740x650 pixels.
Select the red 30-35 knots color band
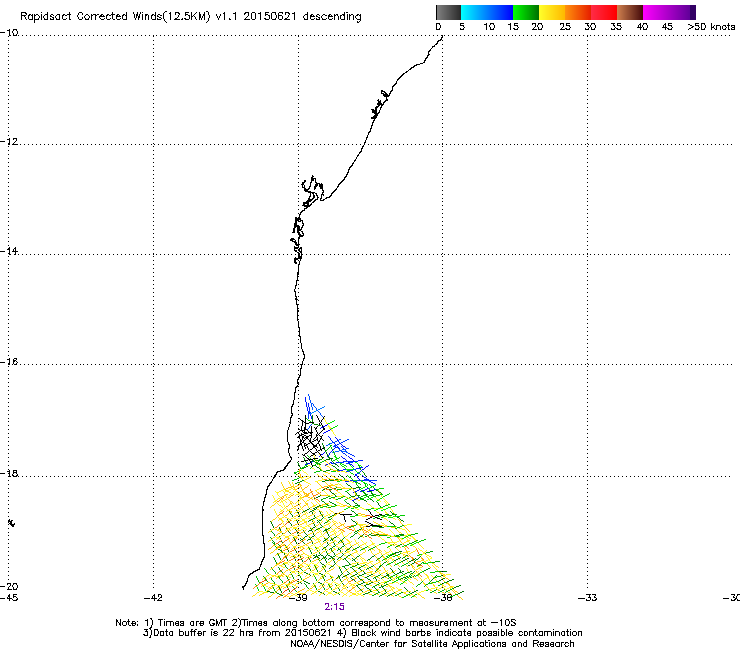point(604,12)
